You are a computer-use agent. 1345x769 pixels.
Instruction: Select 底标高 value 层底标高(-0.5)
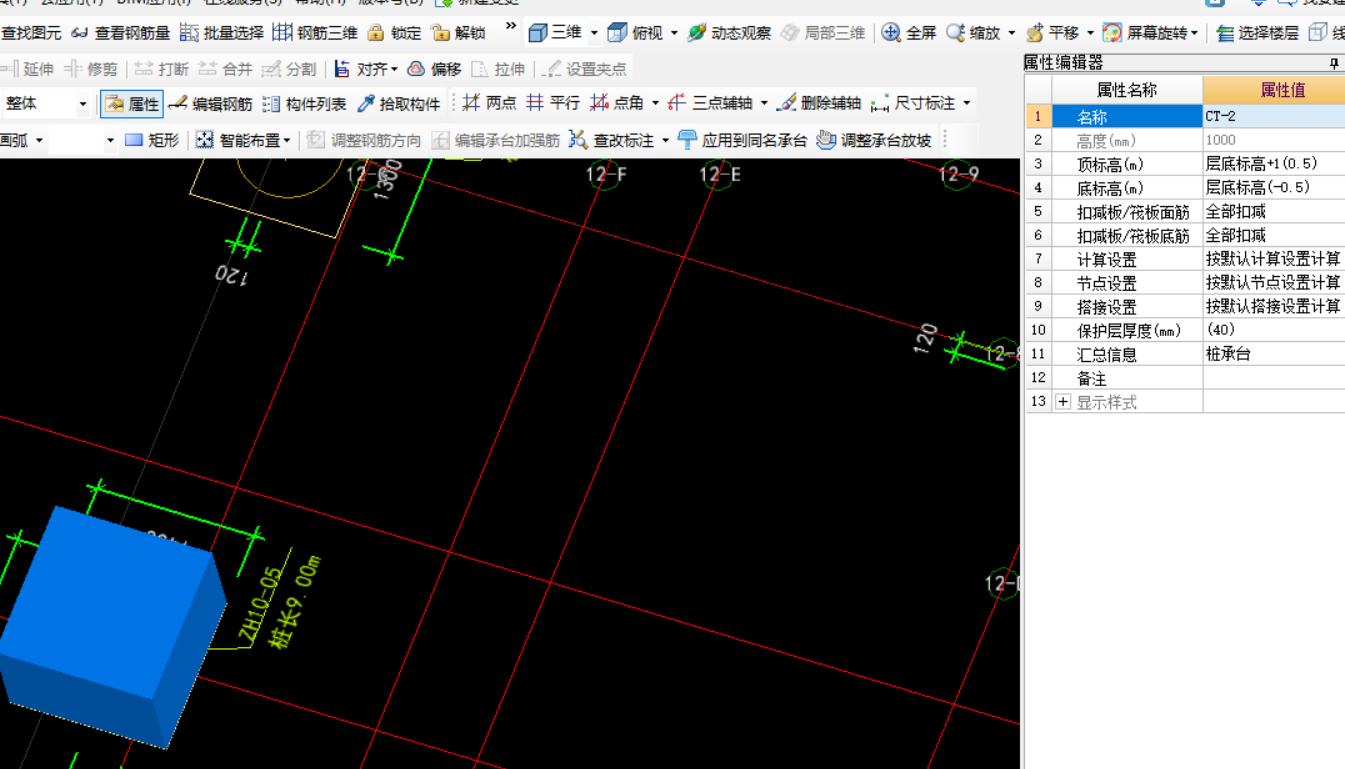pyautogui.click(x=1274, y=187)
